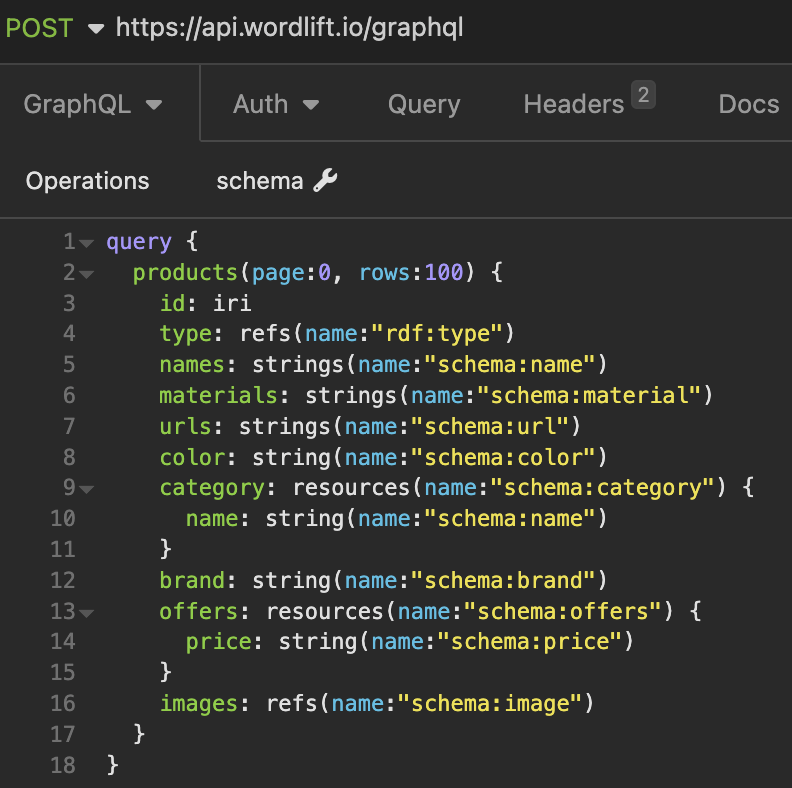
Task: Click line number 10 in the gutter
Action: [x=63, y=519]
